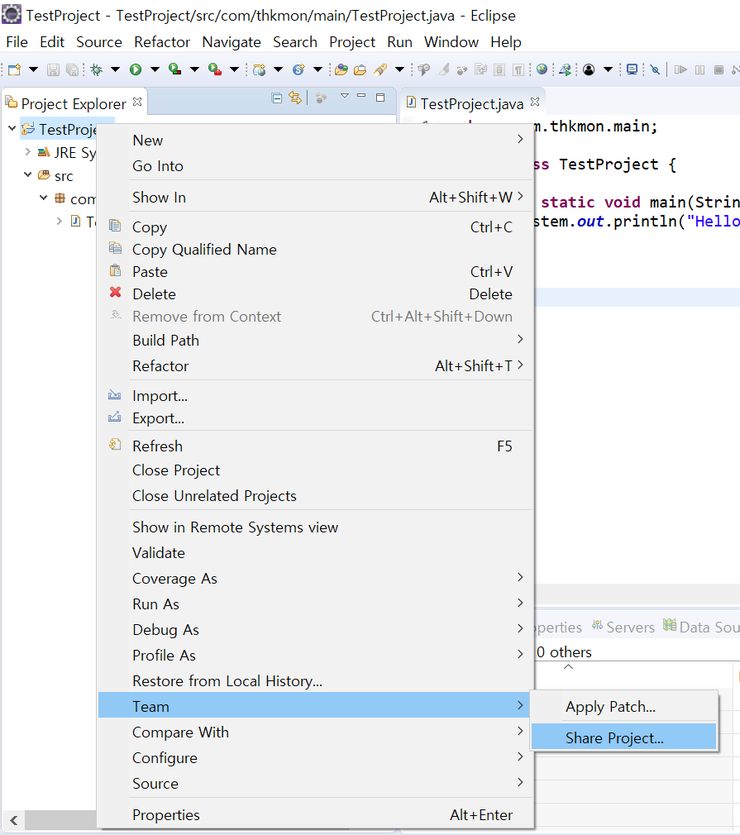Click the Refresh icon in context menu
The image size is (740, 835).
(x=115, y=445)
